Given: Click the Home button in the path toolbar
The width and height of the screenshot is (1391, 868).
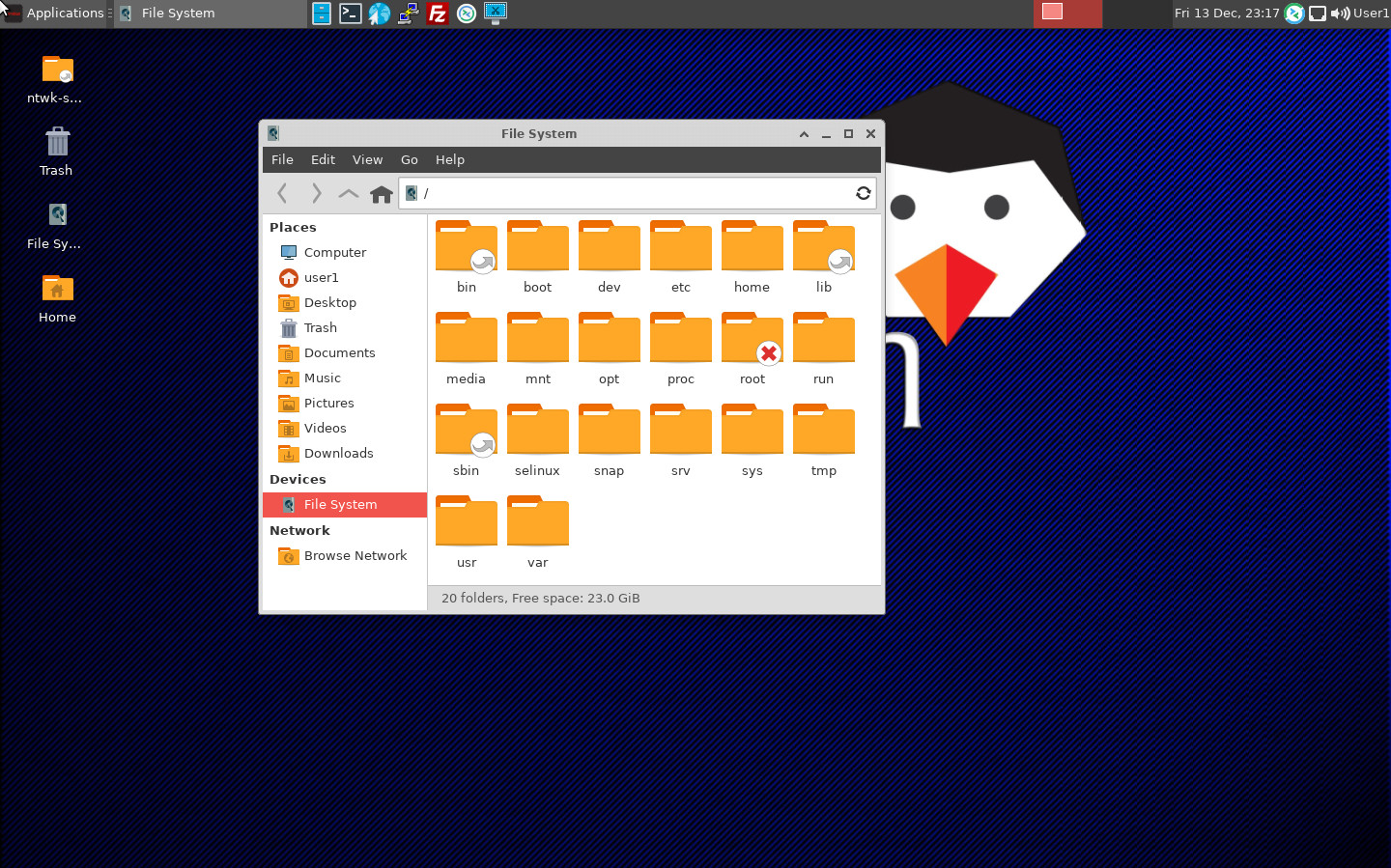Looking at the screenshot, I should point(381,193).
